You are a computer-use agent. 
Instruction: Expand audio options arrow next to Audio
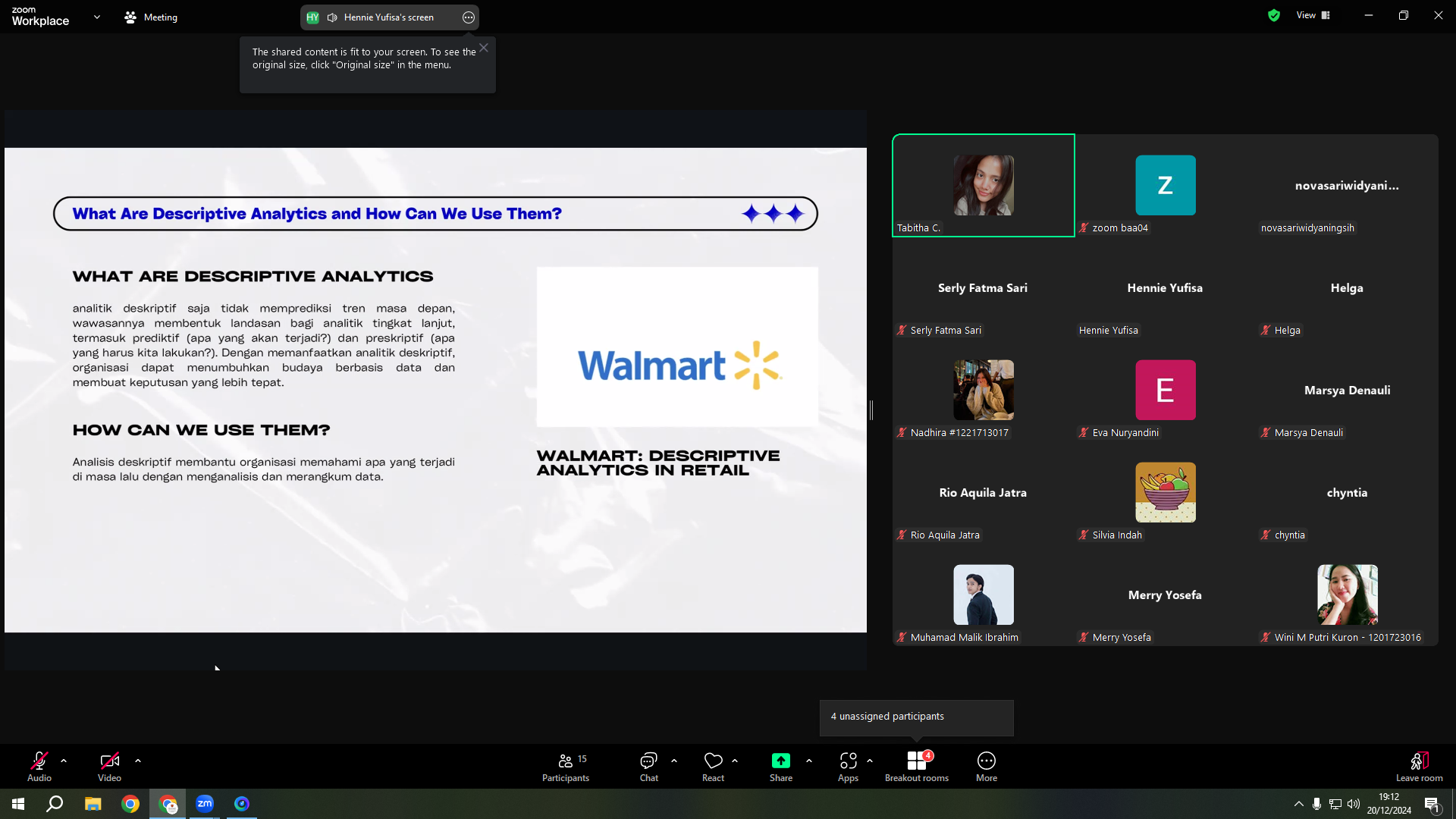pos(64,761)
